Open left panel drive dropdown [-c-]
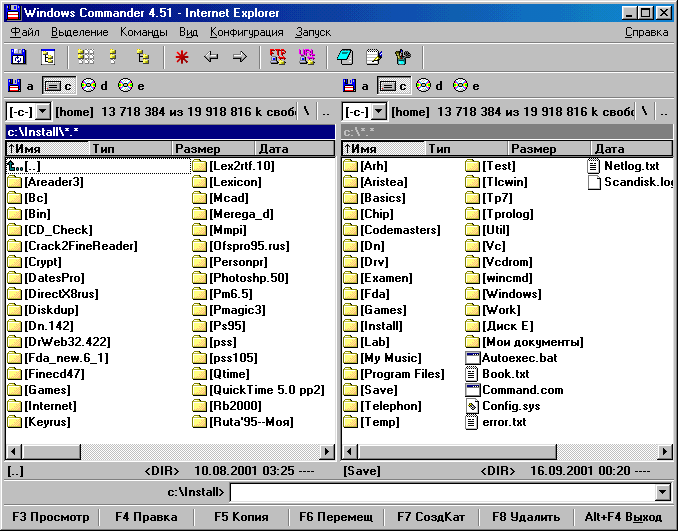Image resolution: width=678 pixels, height=531 pixels. [x=42, y=112]
